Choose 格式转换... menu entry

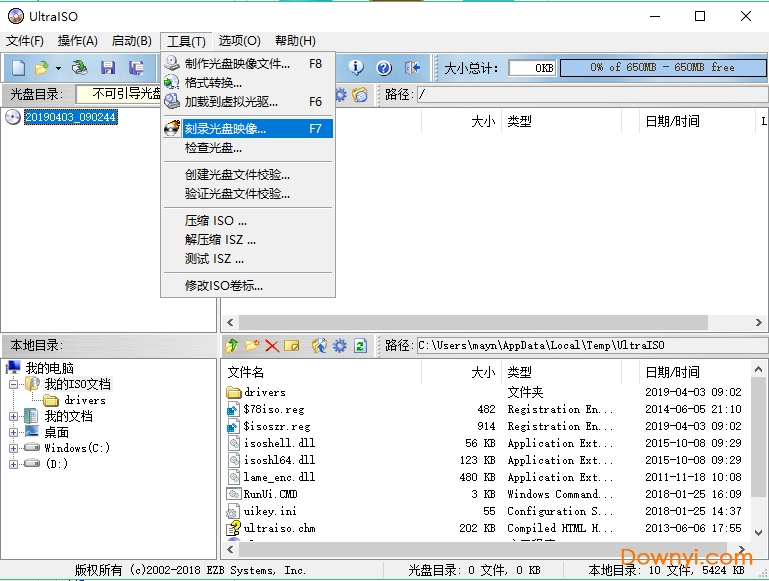point(248,82)
